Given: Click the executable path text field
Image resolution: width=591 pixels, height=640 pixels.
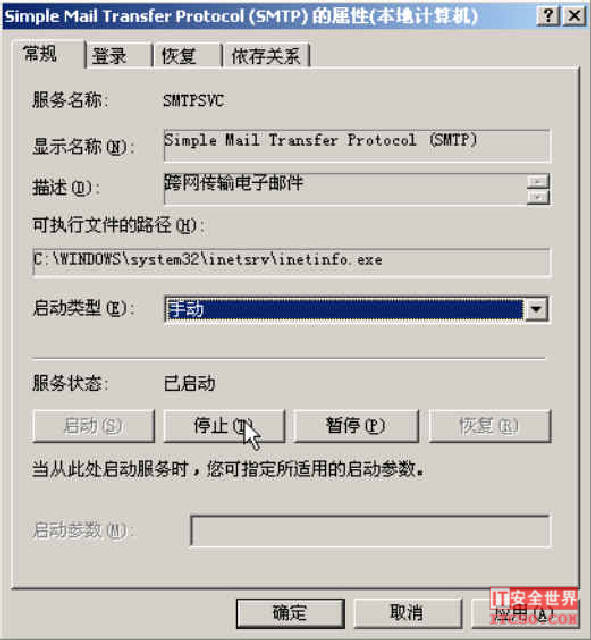Looking at the screenshot, I should 292,262.
